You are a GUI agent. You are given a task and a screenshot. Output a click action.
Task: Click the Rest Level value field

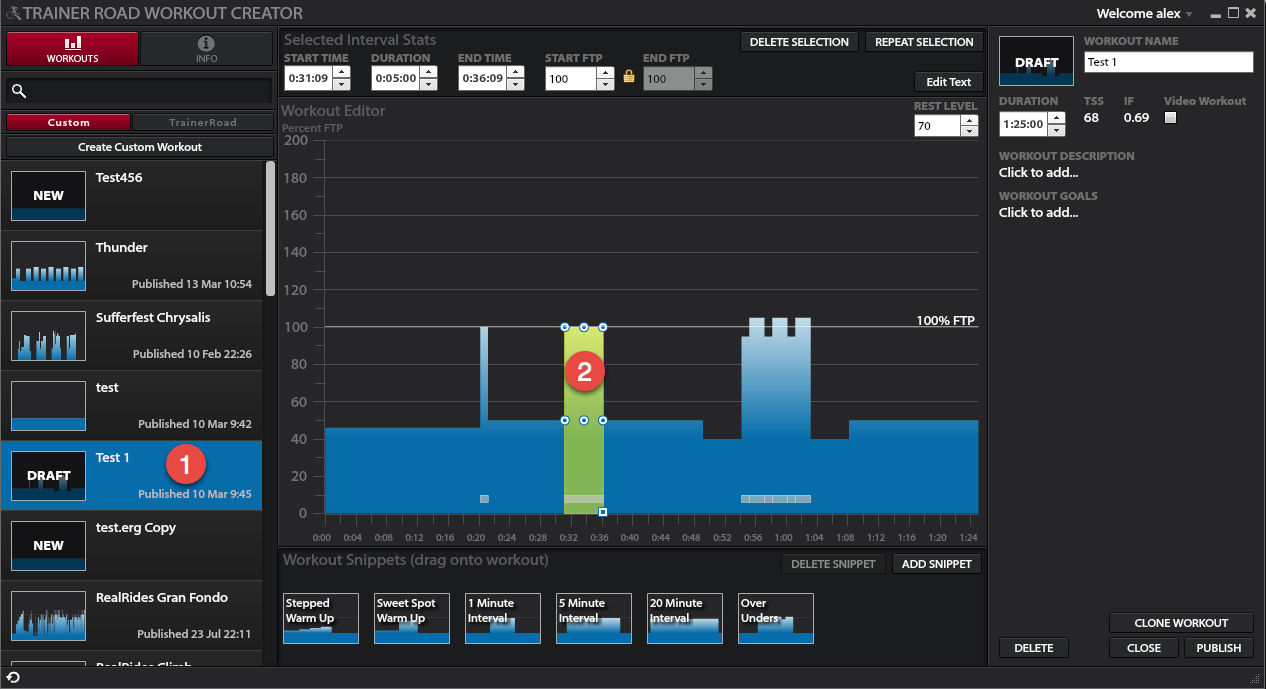click(937, 126)
